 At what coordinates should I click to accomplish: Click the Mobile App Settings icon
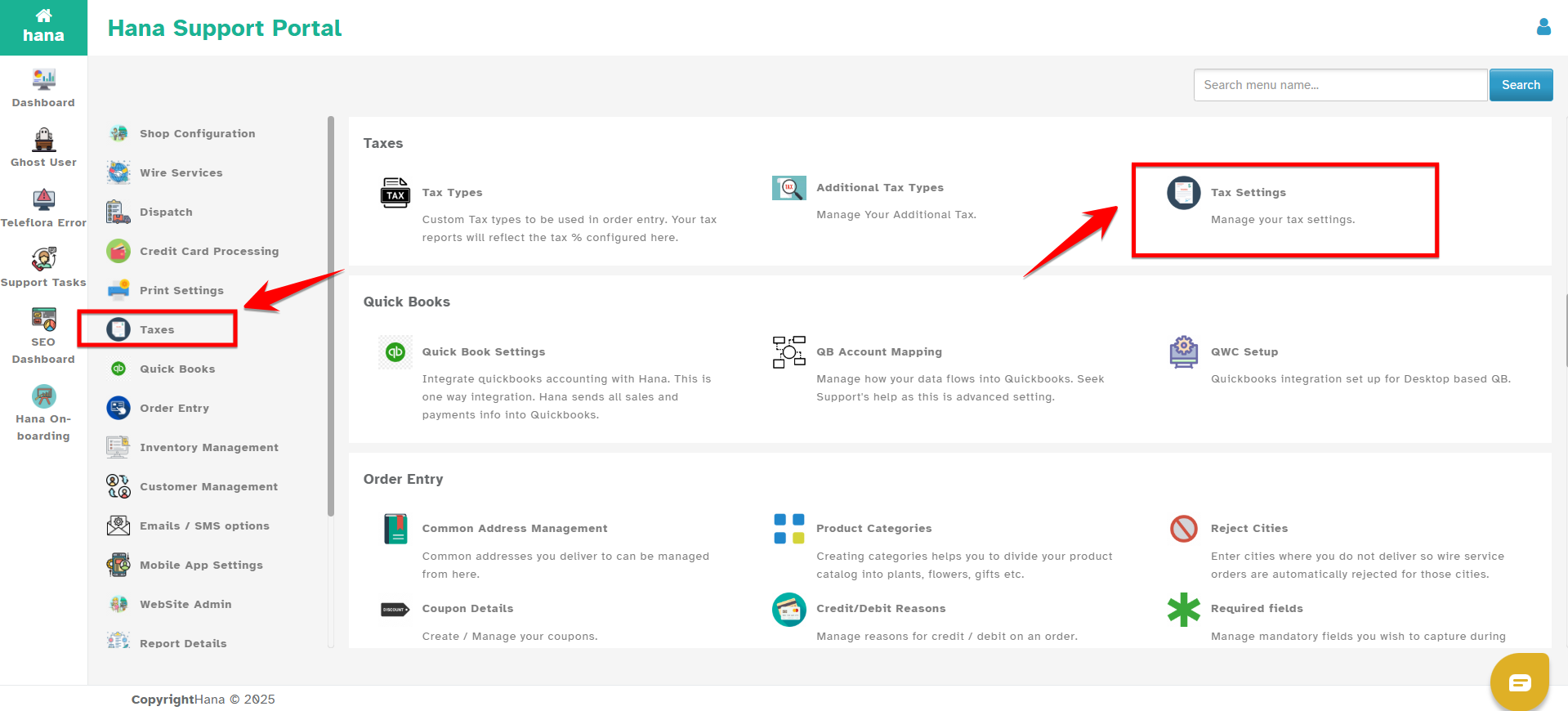point(118,565)
